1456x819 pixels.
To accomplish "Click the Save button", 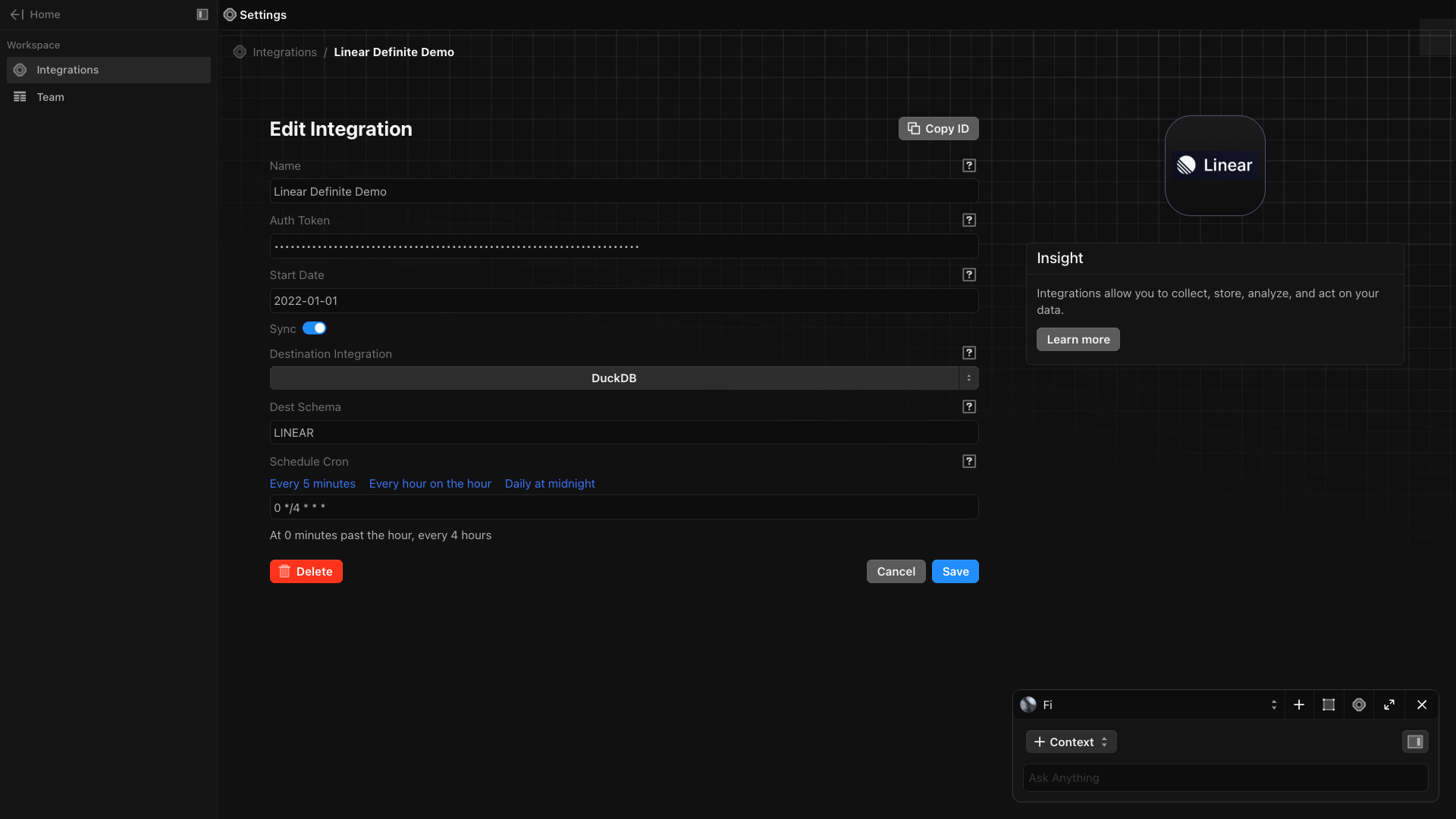I will (955, 571).
